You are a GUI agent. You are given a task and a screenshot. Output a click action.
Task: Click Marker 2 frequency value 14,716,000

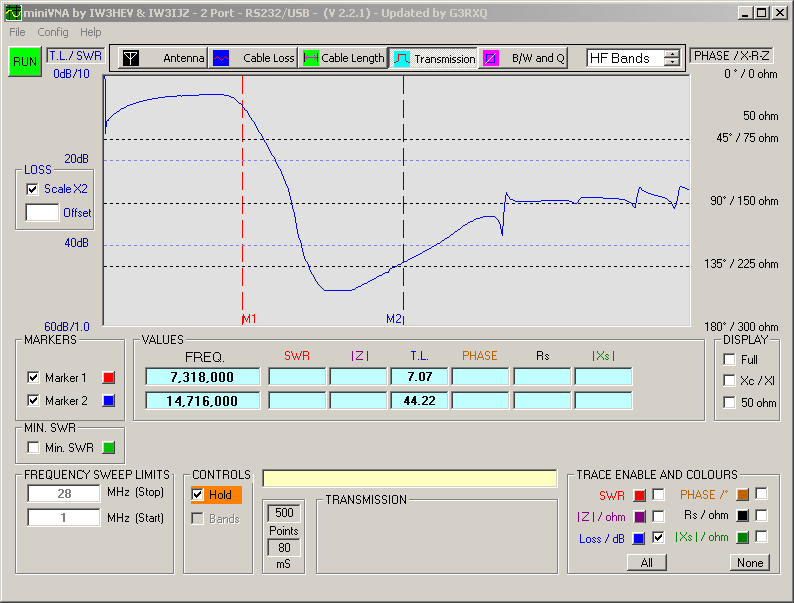pos(203,401)
